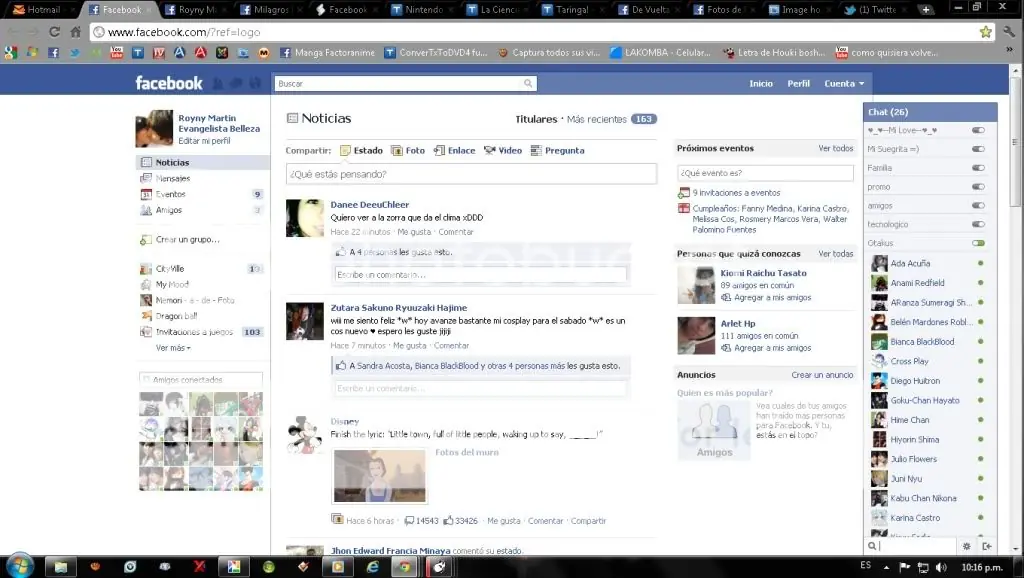Open friend requests icon in header
1024x578 pixels.
[x=218, y=83]
